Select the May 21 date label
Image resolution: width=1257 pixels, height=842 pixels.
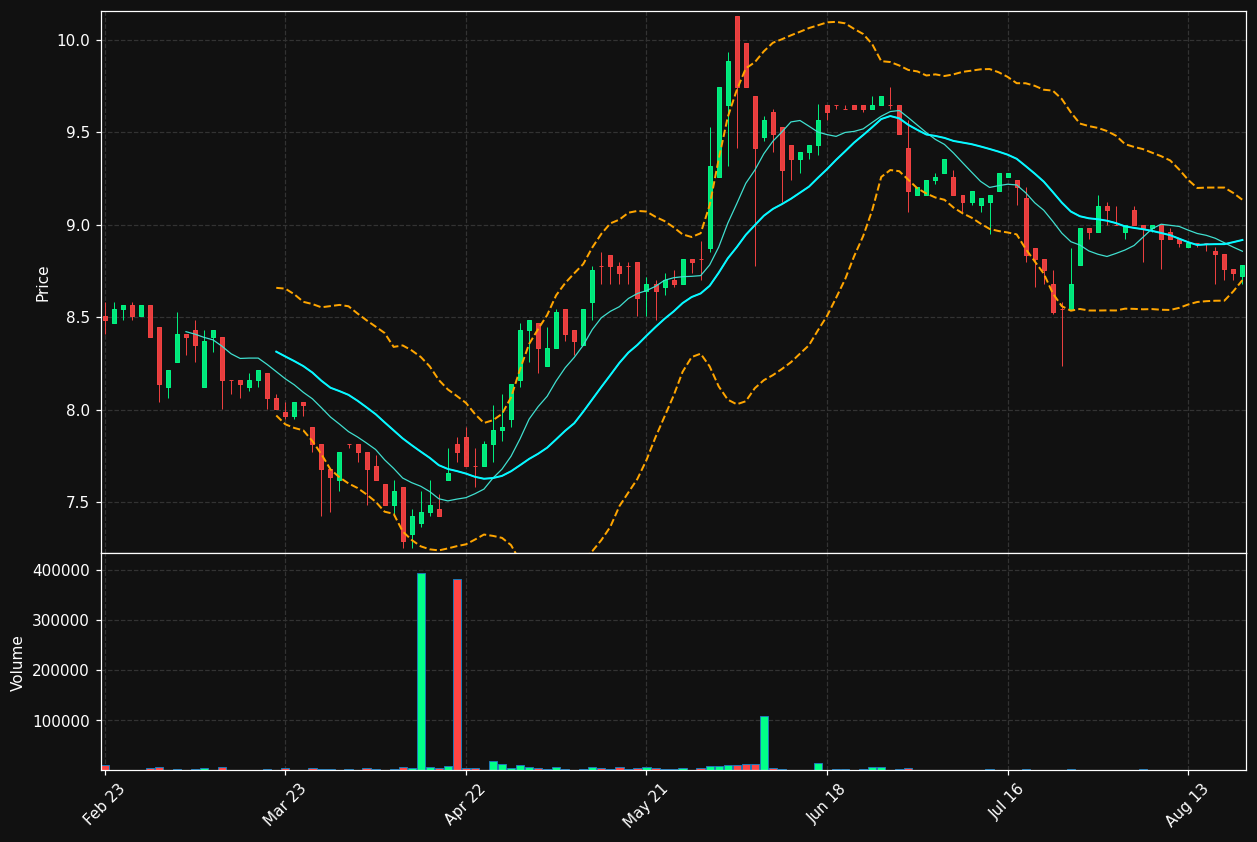pos(645,804)
